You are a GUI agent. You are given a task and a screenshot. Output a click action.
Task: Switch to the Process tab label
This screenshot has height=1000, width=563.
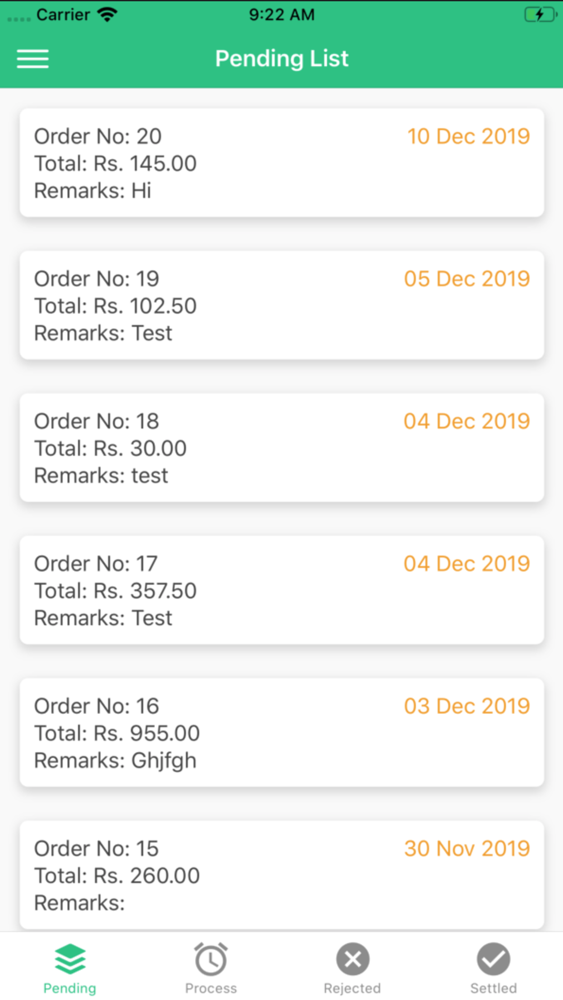point(211,988)
